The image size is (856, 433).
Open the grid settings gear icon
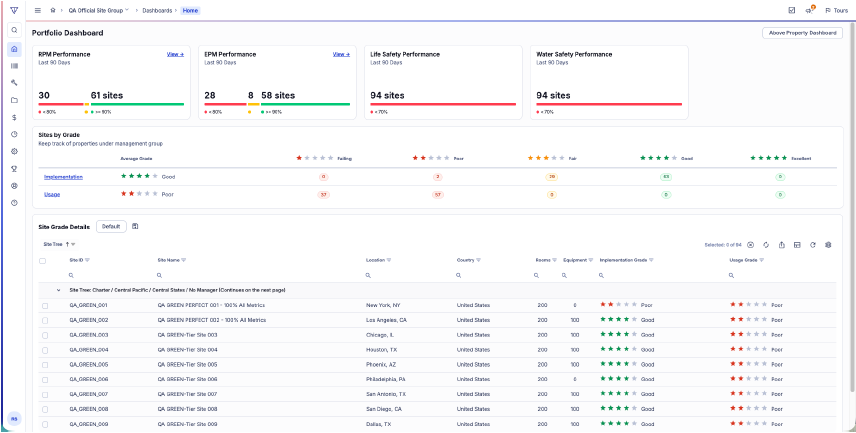pos(828,245)
